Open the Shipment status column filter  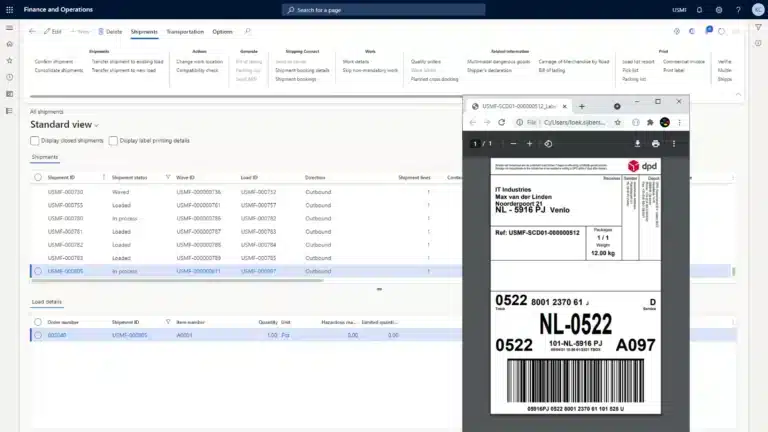click(x=168, y=177)
